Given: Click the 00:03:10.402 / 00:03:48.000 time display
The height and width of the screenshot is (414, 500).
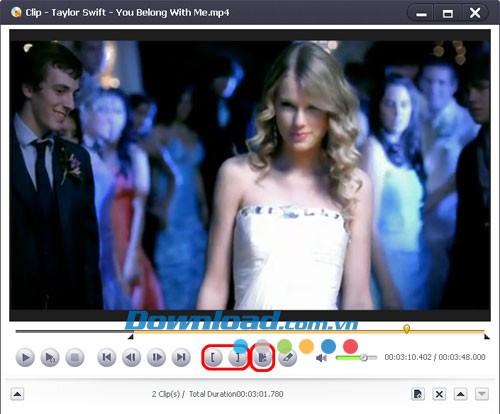Looking at the screenshot, I should click(x=435, y=357).
